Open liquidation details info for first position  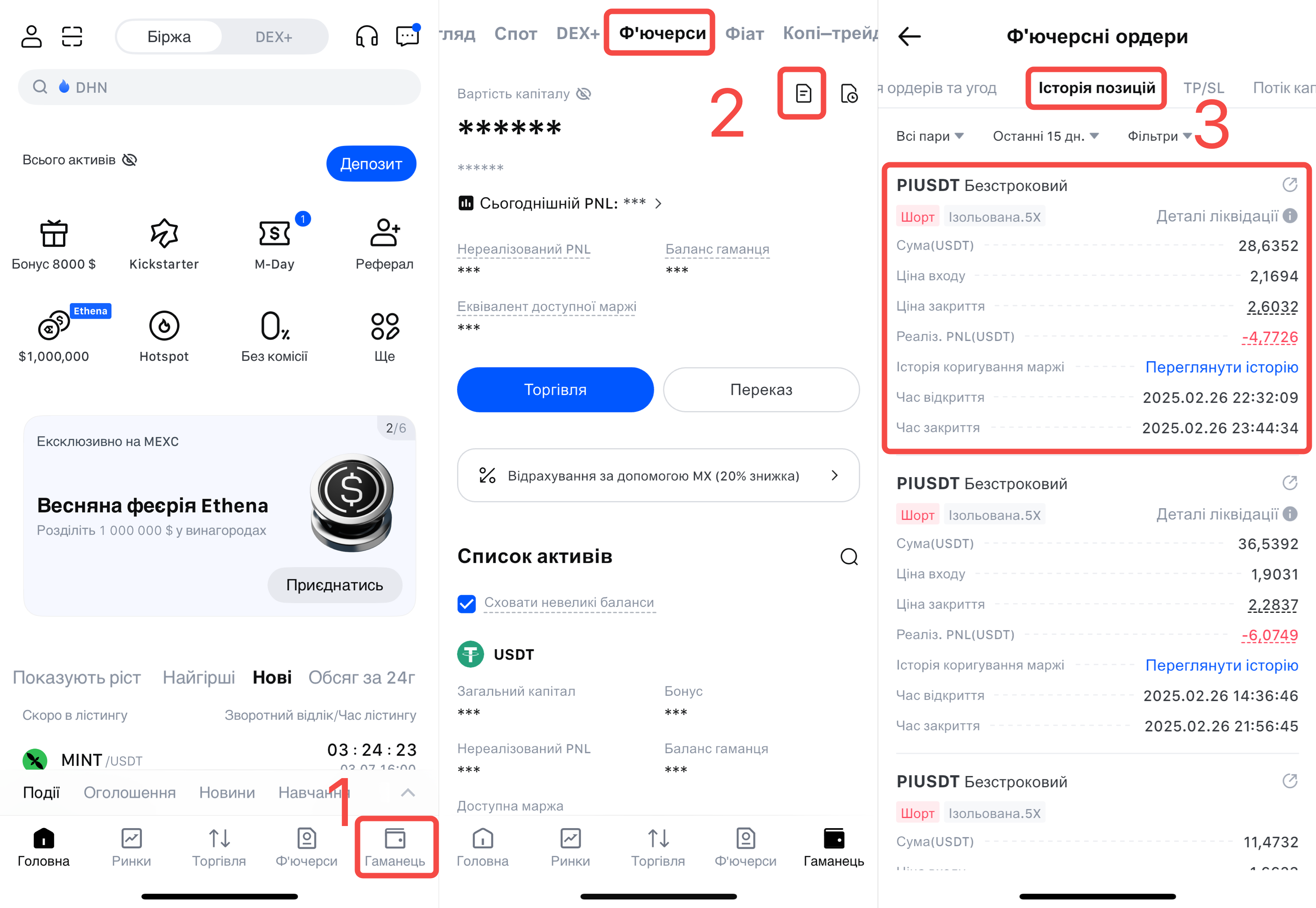point(1290,216)
